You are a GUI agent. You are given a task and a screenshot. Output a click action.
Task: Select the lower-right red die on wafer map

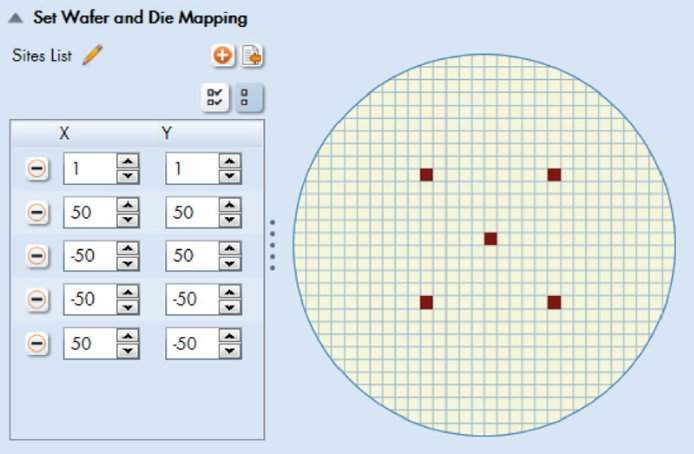(x=554, y=303)
